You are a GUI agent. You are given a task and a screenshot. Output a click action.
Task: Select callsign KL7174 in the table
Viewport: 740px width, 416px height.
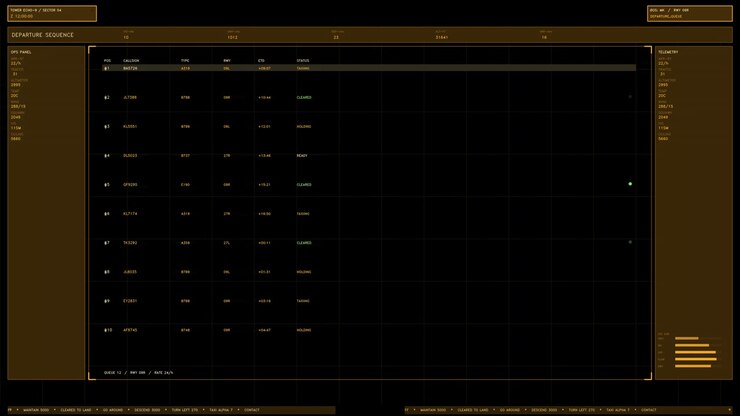pyautogui.click(x=130, y=214)
